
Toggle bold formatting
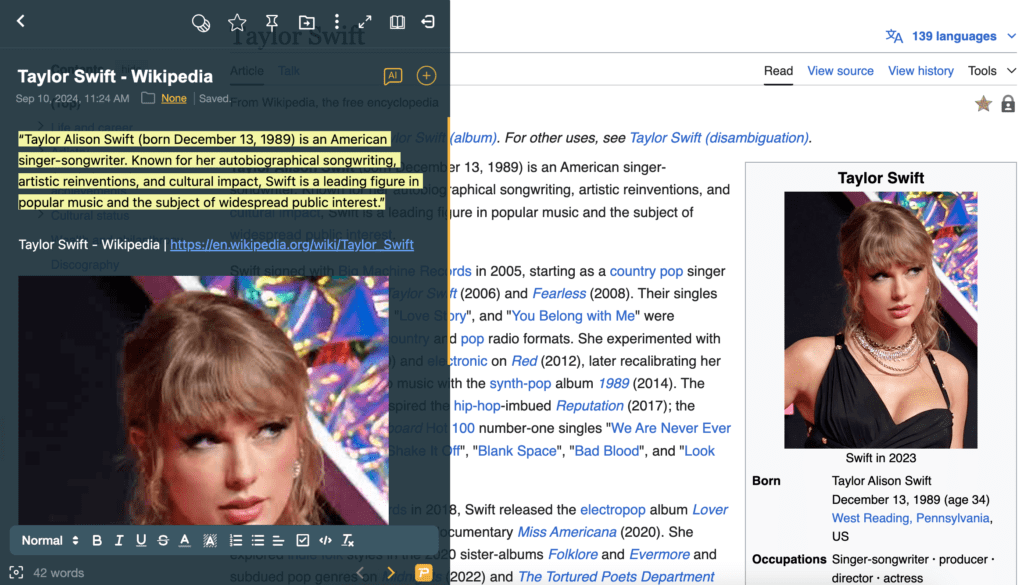[97, 541]
